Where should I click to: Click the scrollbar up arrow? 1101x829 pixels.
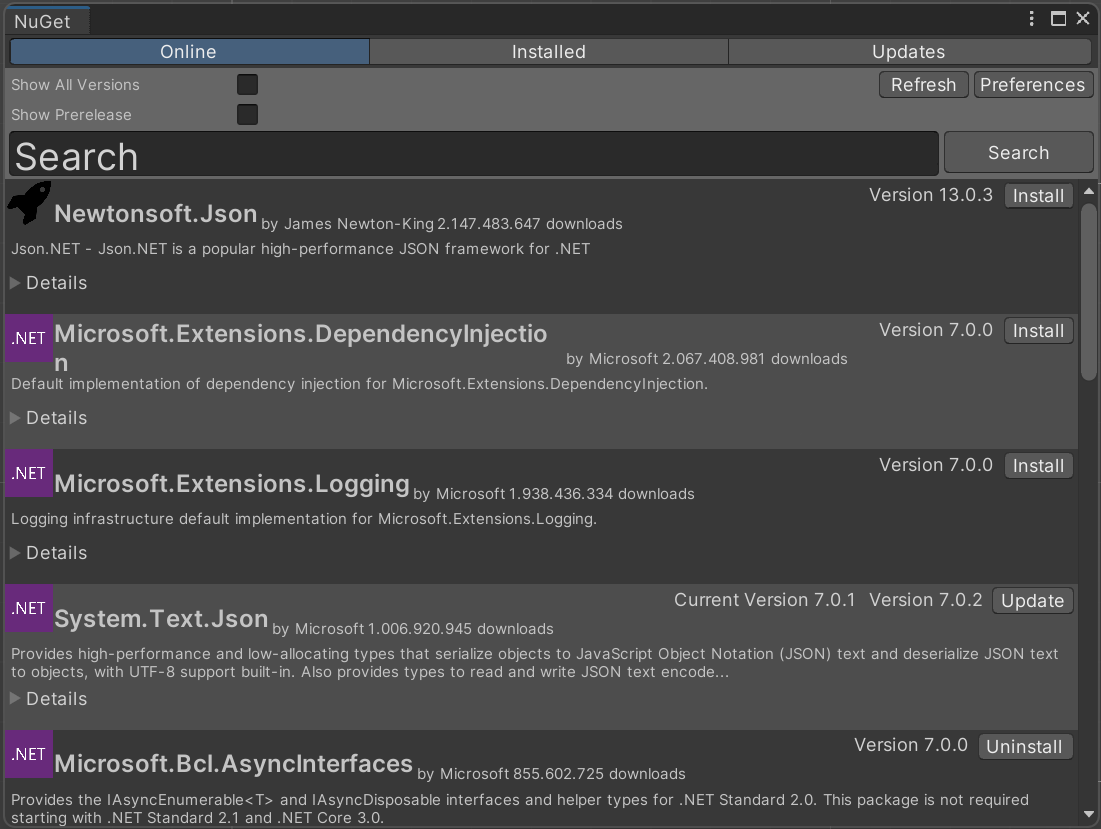coord(1088,191)
